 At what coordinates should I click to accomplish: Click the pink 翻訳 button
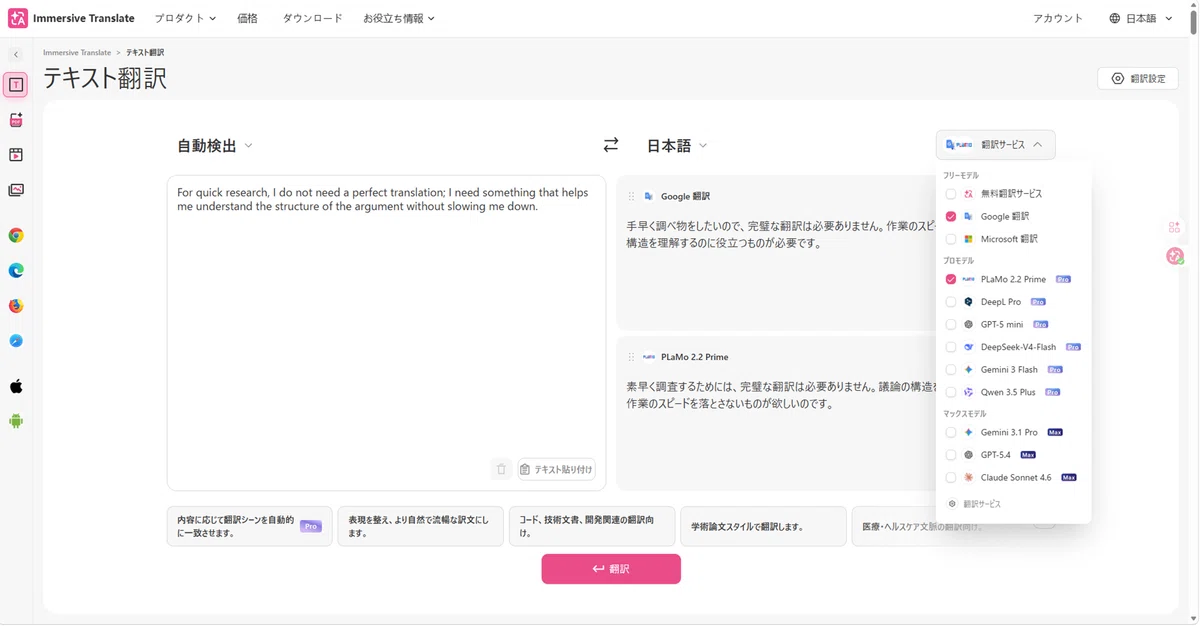pyautogui.click(x=611, y=569)
